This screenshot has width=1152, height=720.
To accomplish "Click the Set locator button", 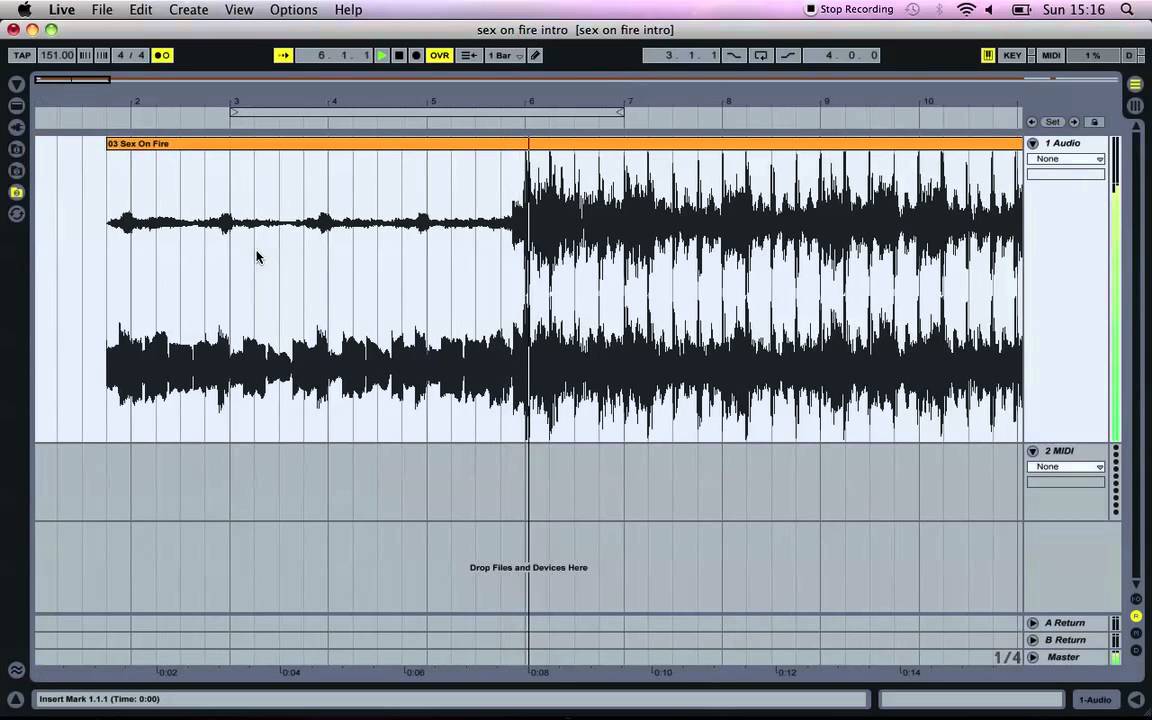I will (1053, 122).
